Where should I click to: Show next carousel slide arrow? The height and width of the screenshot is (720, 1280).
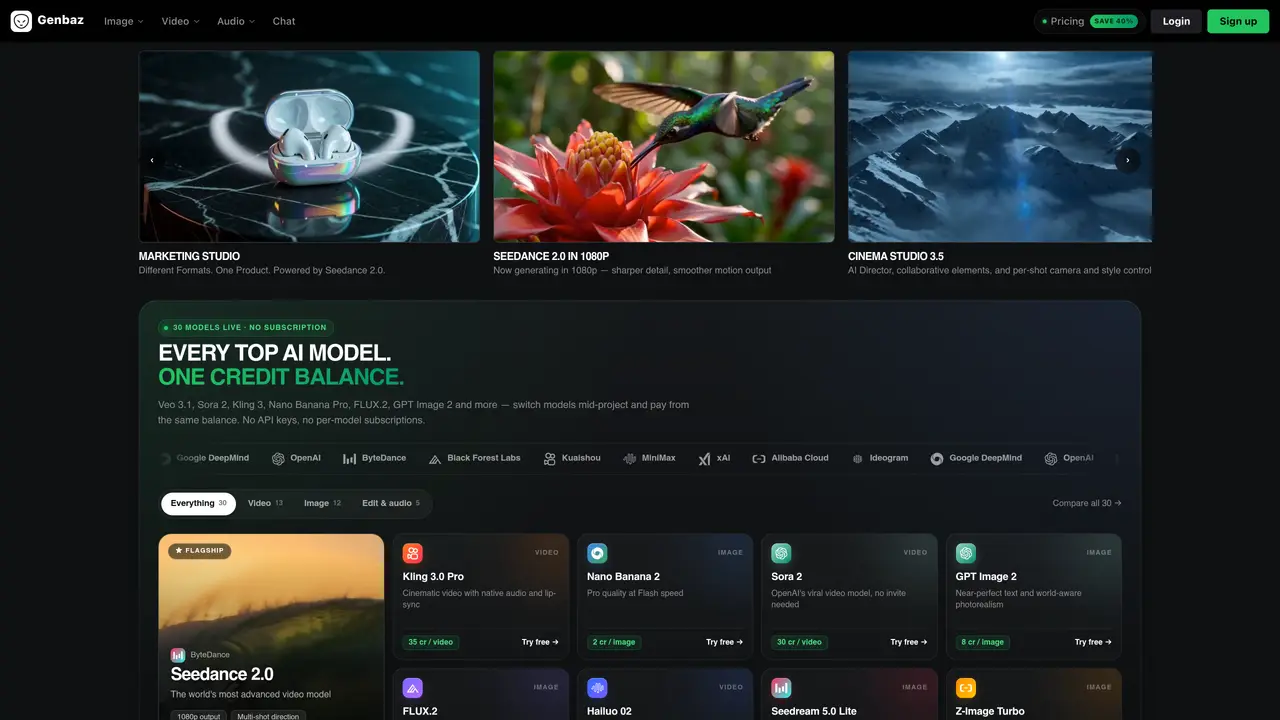1127,160
